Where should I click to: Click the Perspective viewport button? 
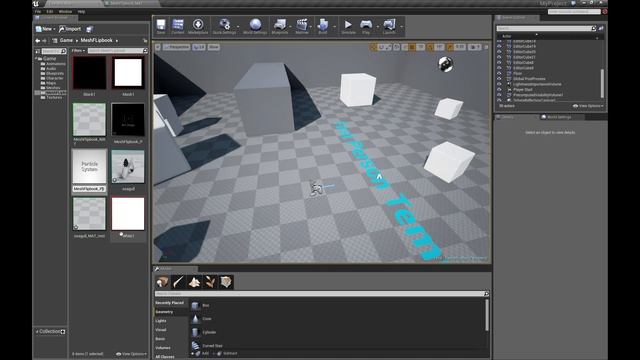(177, 47)
